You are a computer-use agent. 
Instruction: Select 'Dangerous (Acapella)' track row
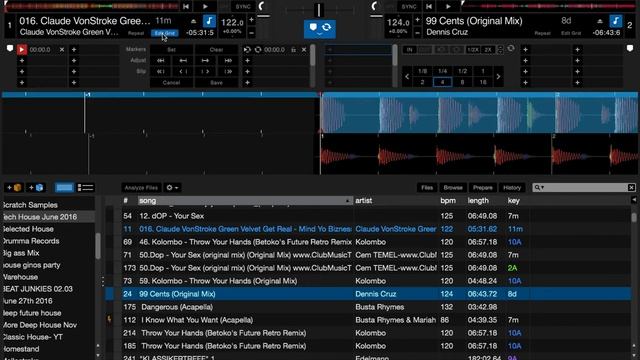click(368, 307)
